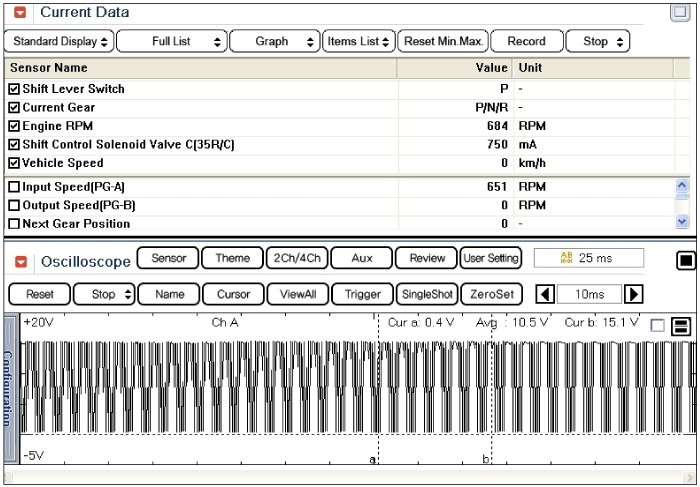Switch the 2Ch/4Ch channel mode
Viewport: 700px width, 487px height.
click(297, 258)
